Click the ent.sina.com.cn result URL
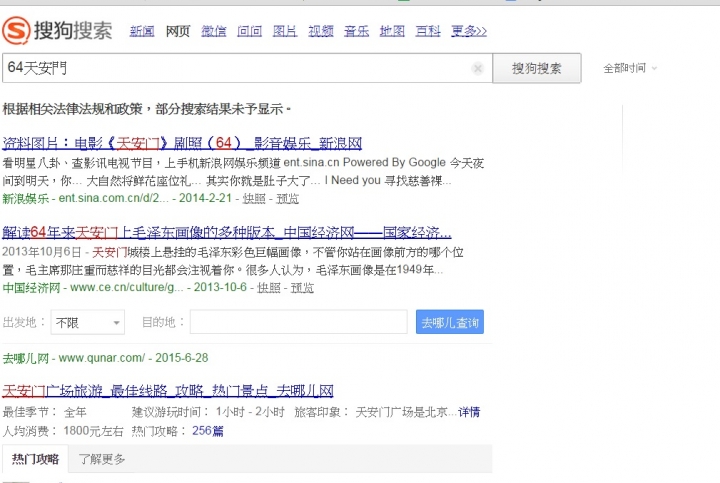The width and height of the screenshot is (720, 483). [113, 198]
